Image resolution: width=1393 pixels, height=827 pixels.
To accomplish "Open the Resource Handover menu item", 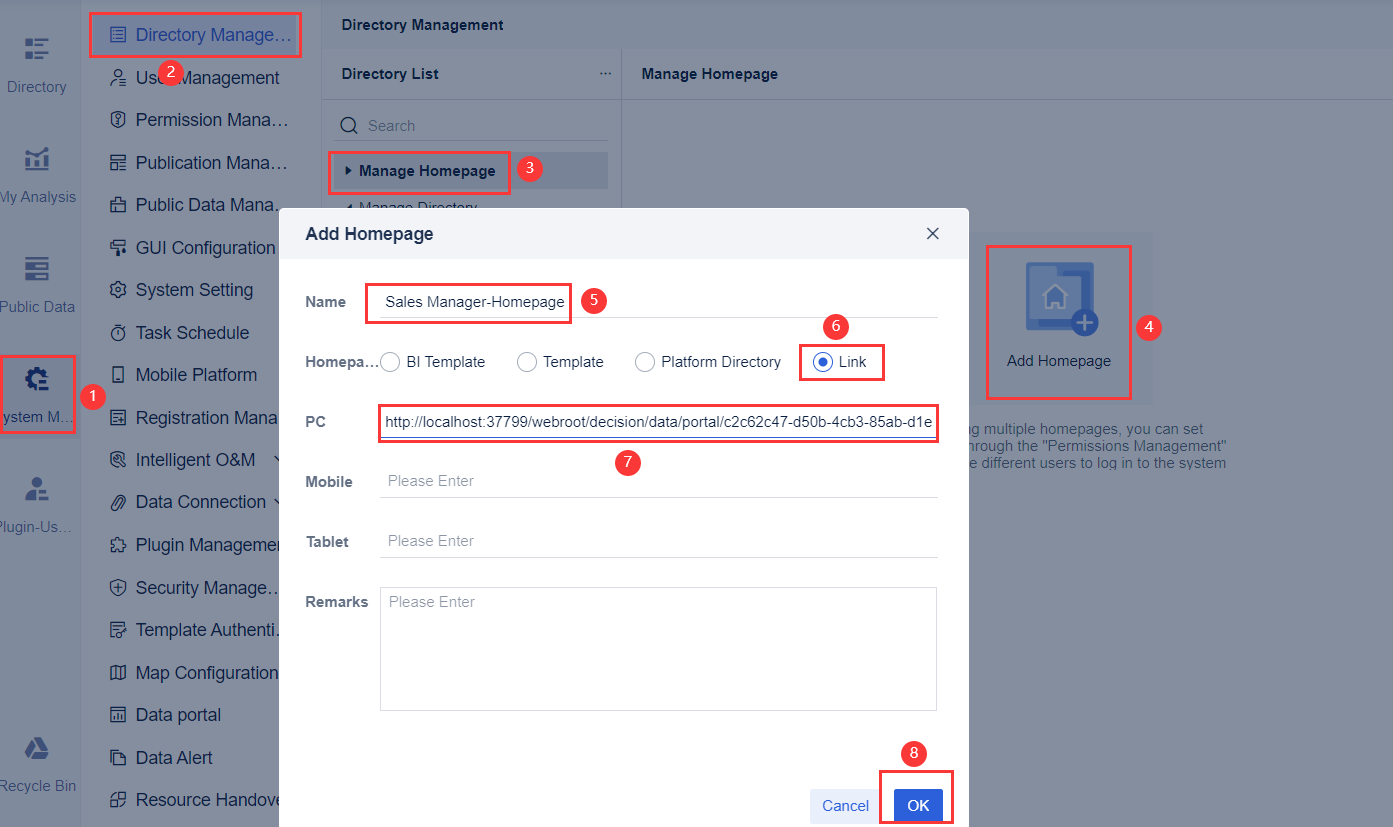I will coord(194,800).
